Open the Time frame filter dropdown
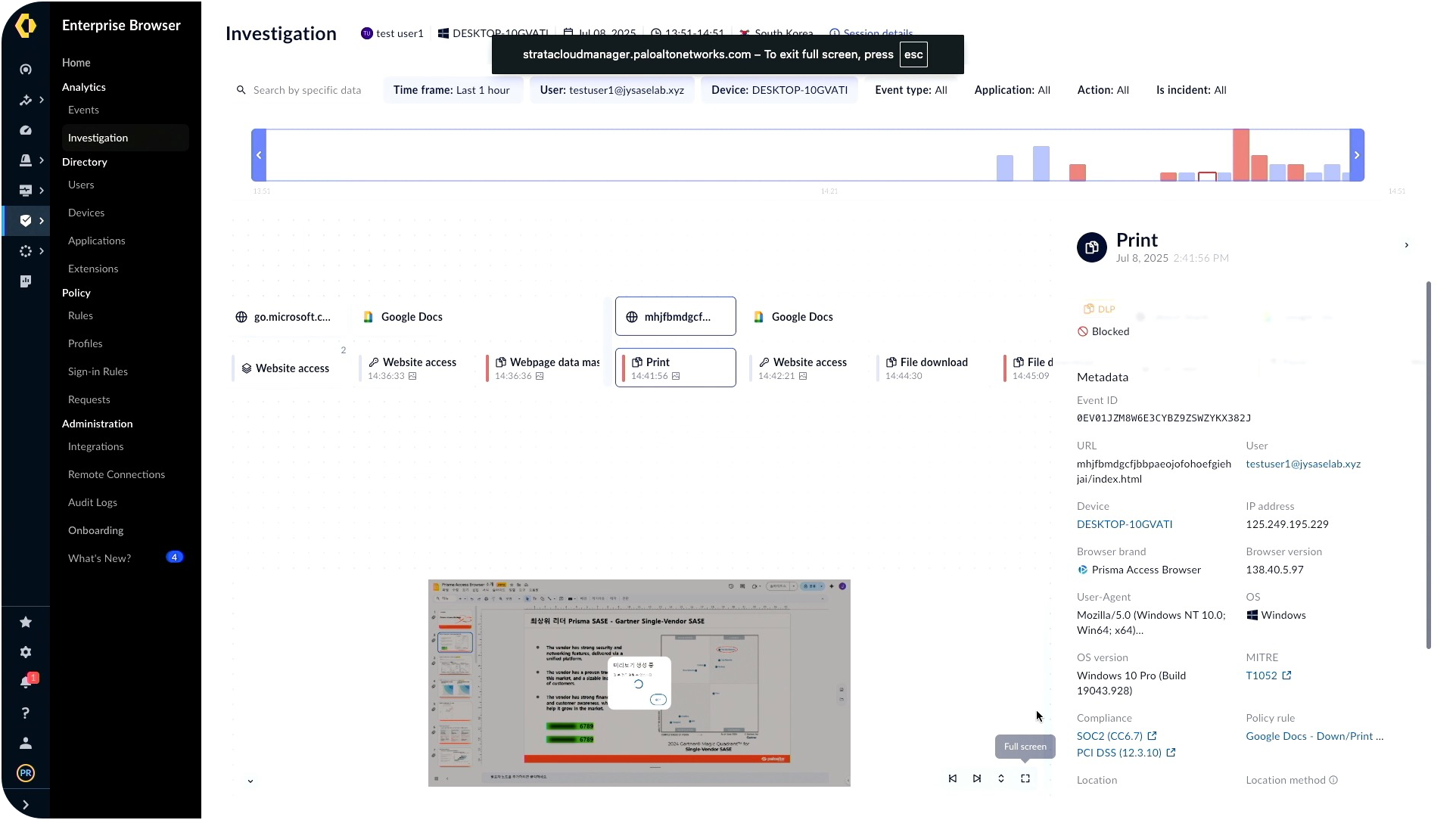1456x820 pixels. click(x=452, y=90)
